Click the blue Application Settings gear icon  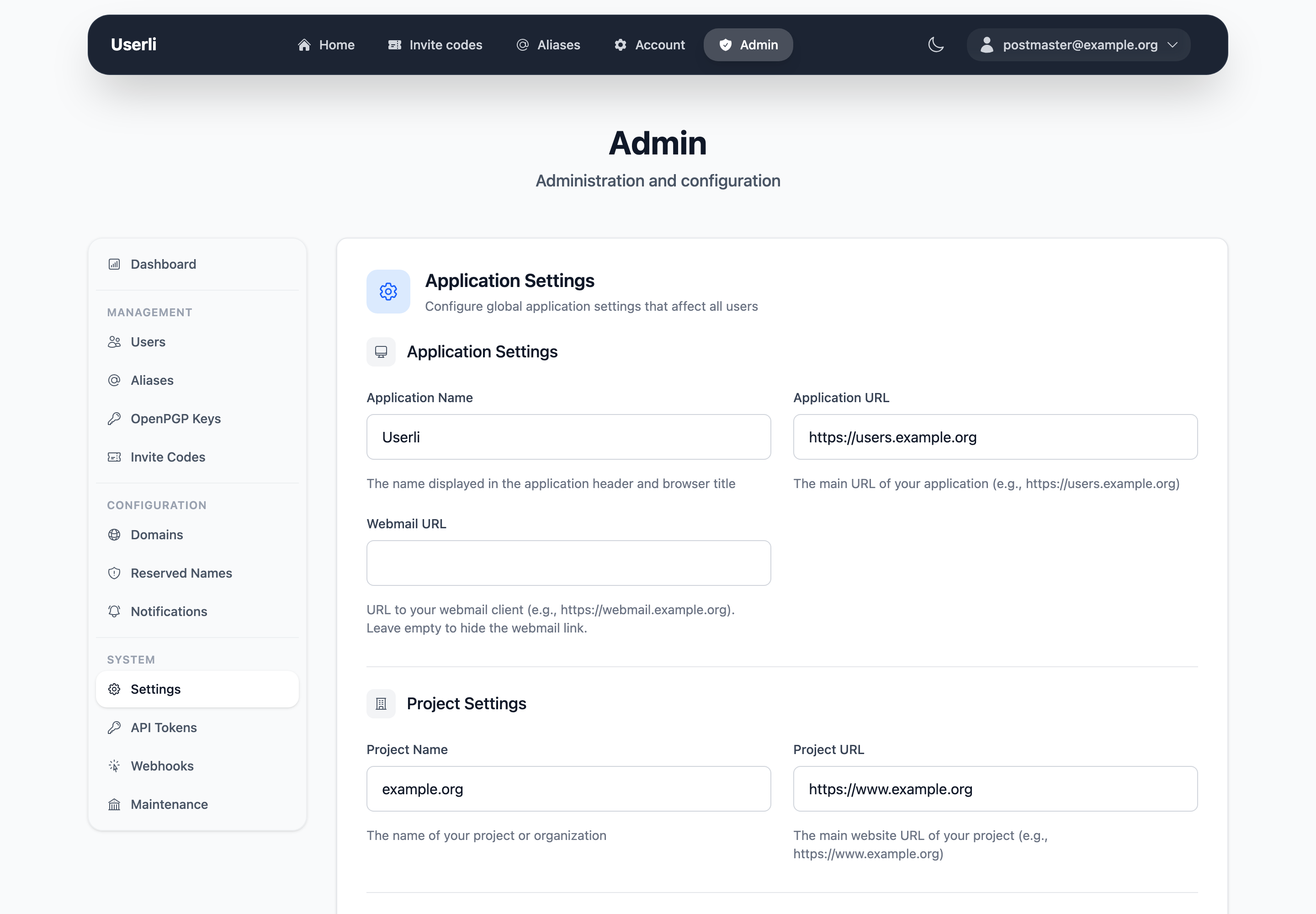388,292
